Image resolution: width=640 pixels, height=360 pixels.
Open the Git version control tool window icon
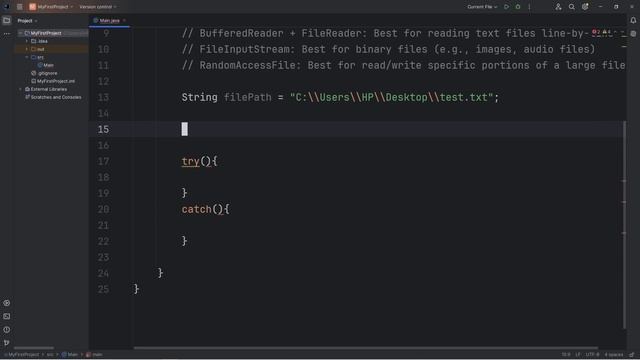tap(7, 343)
